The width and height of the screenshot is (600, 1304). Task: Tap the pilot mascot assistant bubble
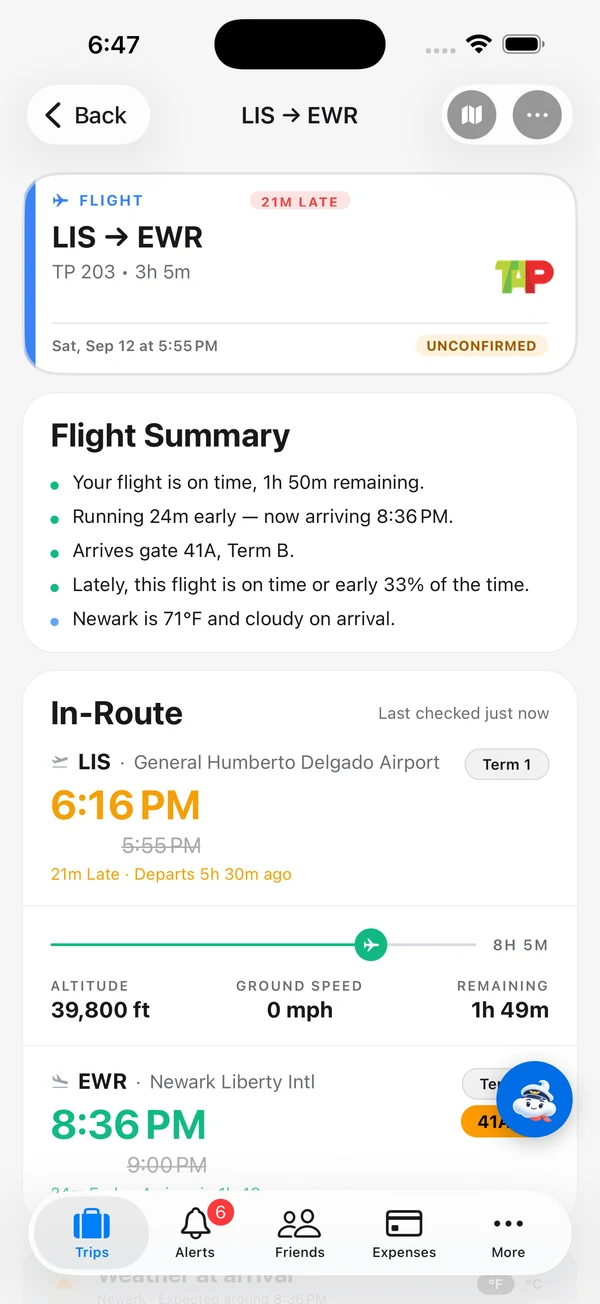[x=534, y=1099]
